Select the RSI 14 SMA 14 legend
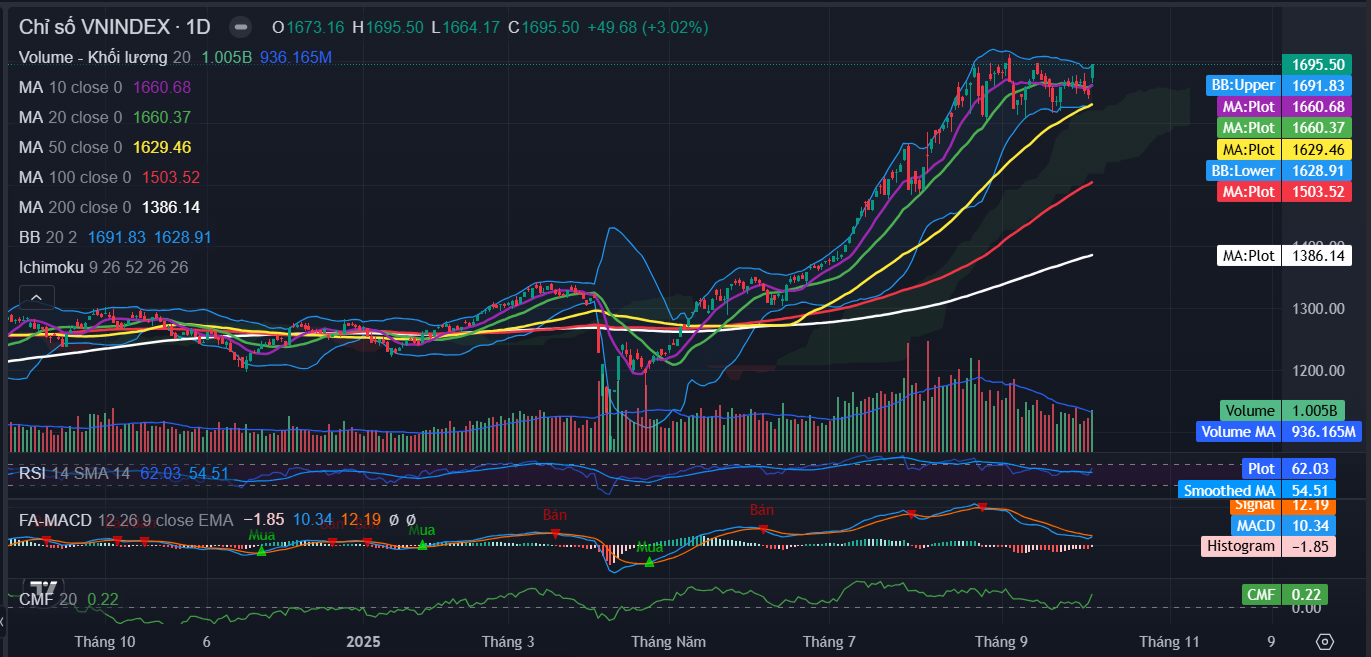The image size is (1371, 657). 75,473
